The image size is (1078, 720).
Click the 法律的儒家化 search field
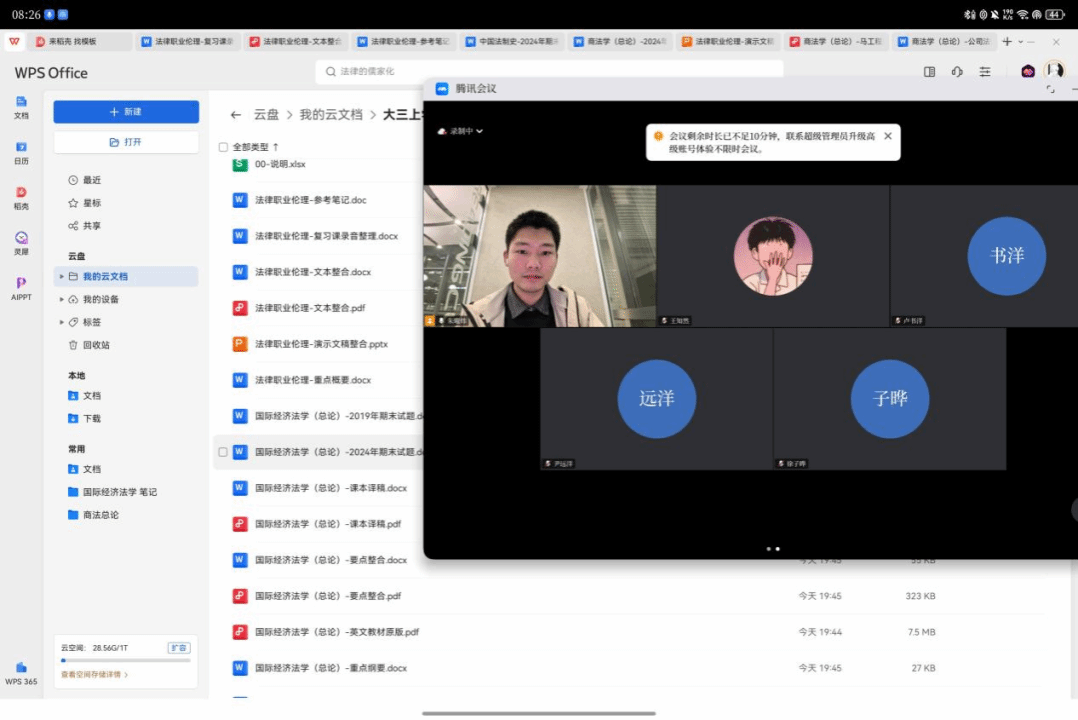[x=549, y=72]
